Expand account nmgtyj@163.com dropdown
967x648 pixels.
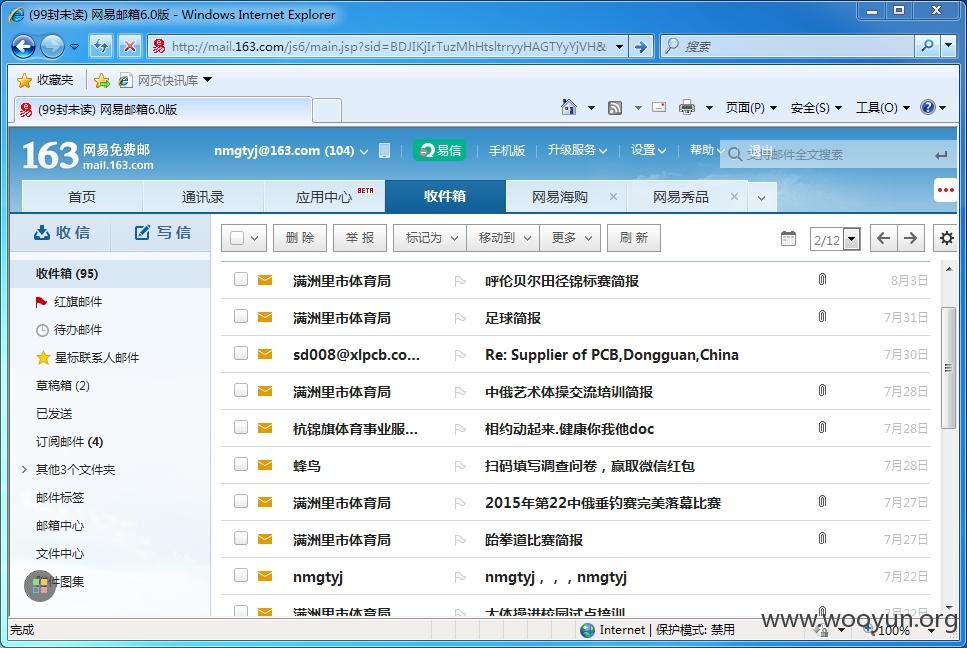(364, 151)
